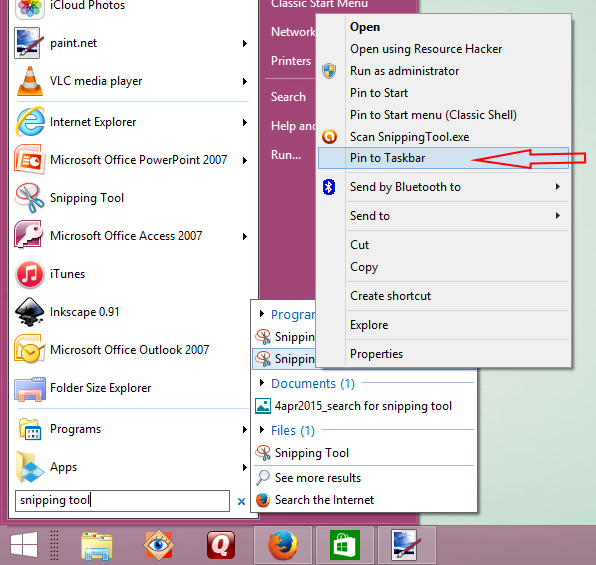596x565 pixels.
Task: Click the VLC media player cone icon
Action: coord(30,81)
